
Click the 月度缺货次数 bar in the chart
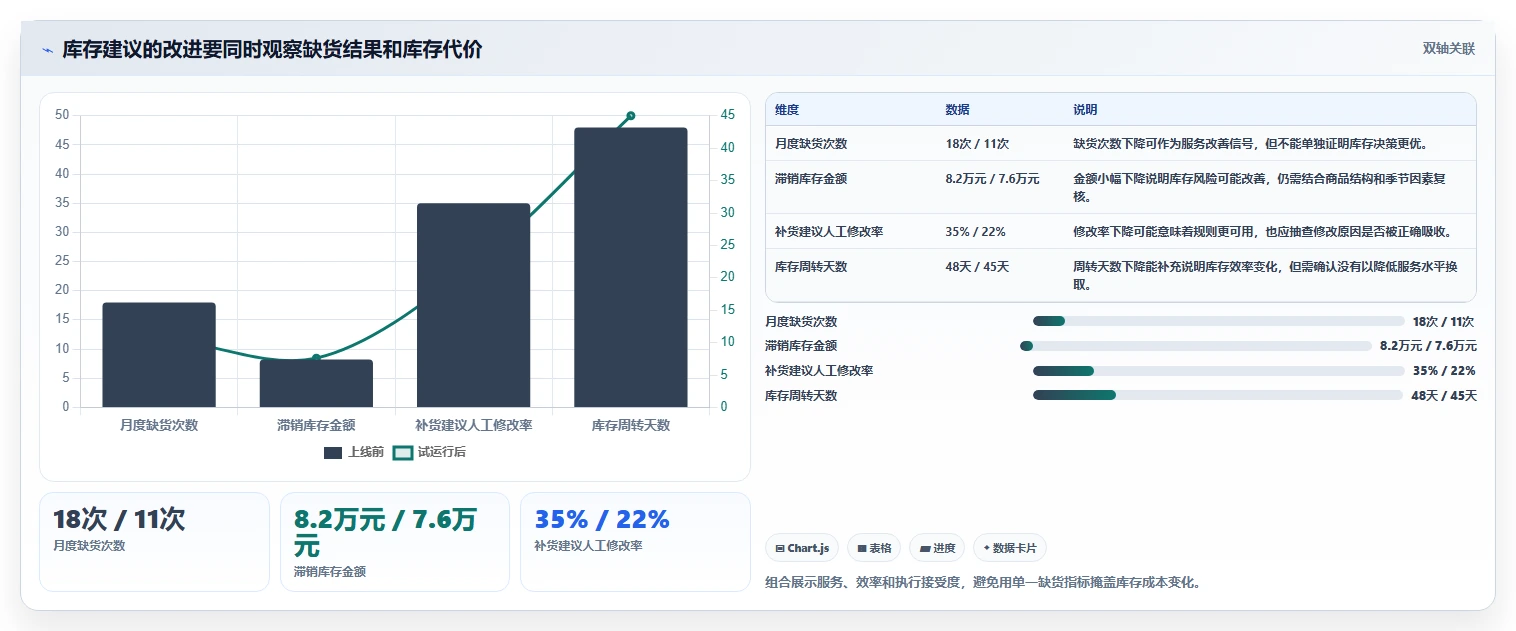click(x=159, y=355)
